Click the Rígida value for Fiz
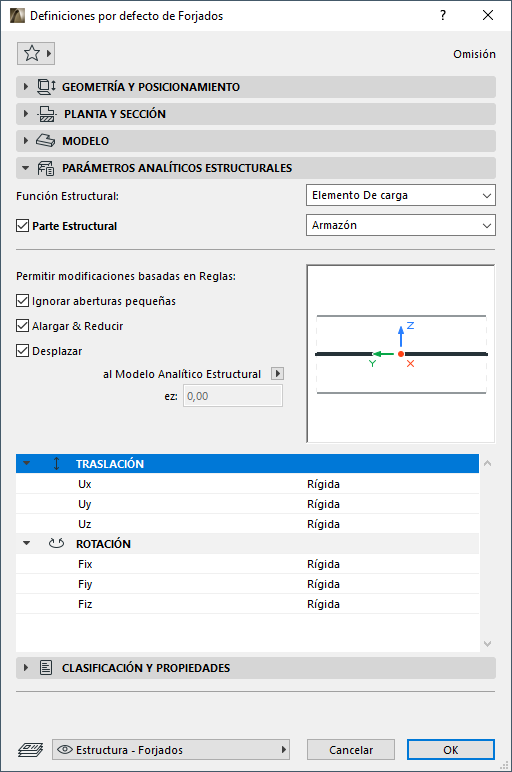Screen dimensions: 512x772 tap(323, 604)
